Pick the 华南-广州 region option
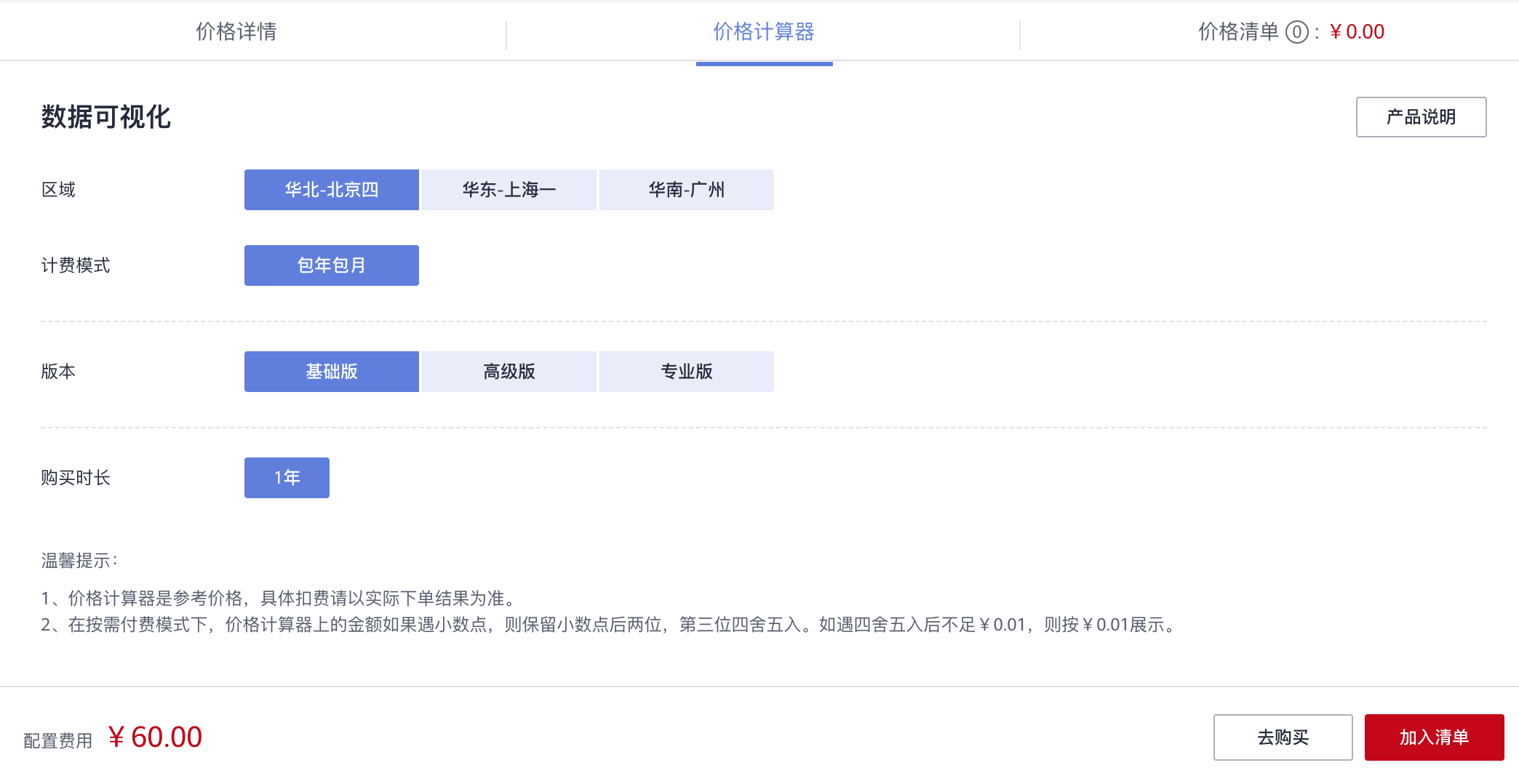This screenshot has height=784, width=1519. coord(687,190)
